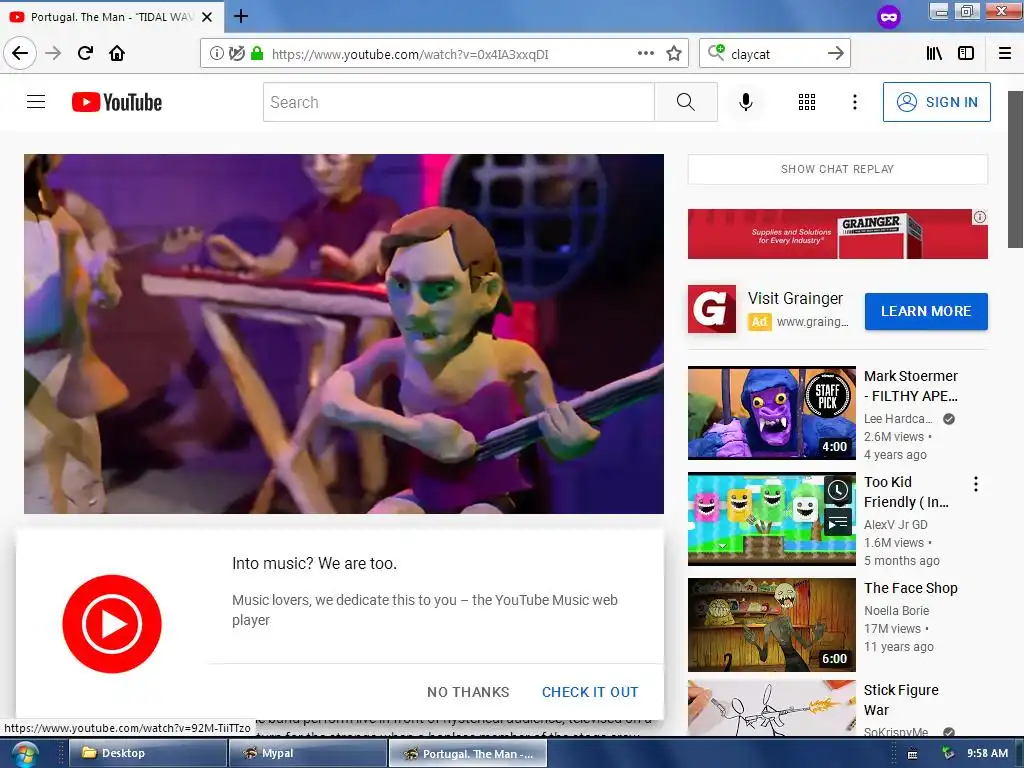Click the system tray network icon
Image resolution: width=1024 pixels, height=768 pixels.
pyautogui.click(x=948, y=753)
